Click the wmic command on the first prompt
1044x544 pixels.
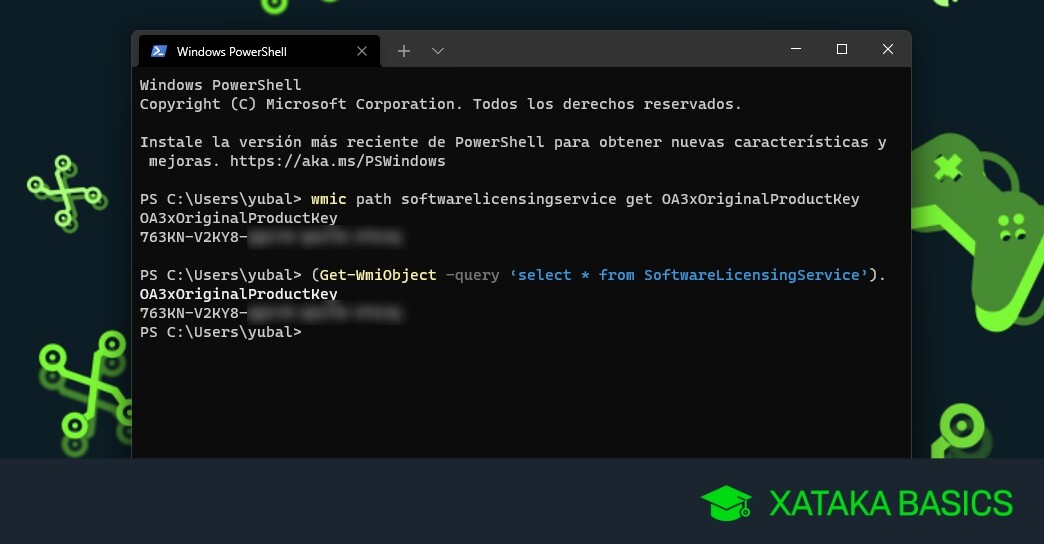point(328,199)
